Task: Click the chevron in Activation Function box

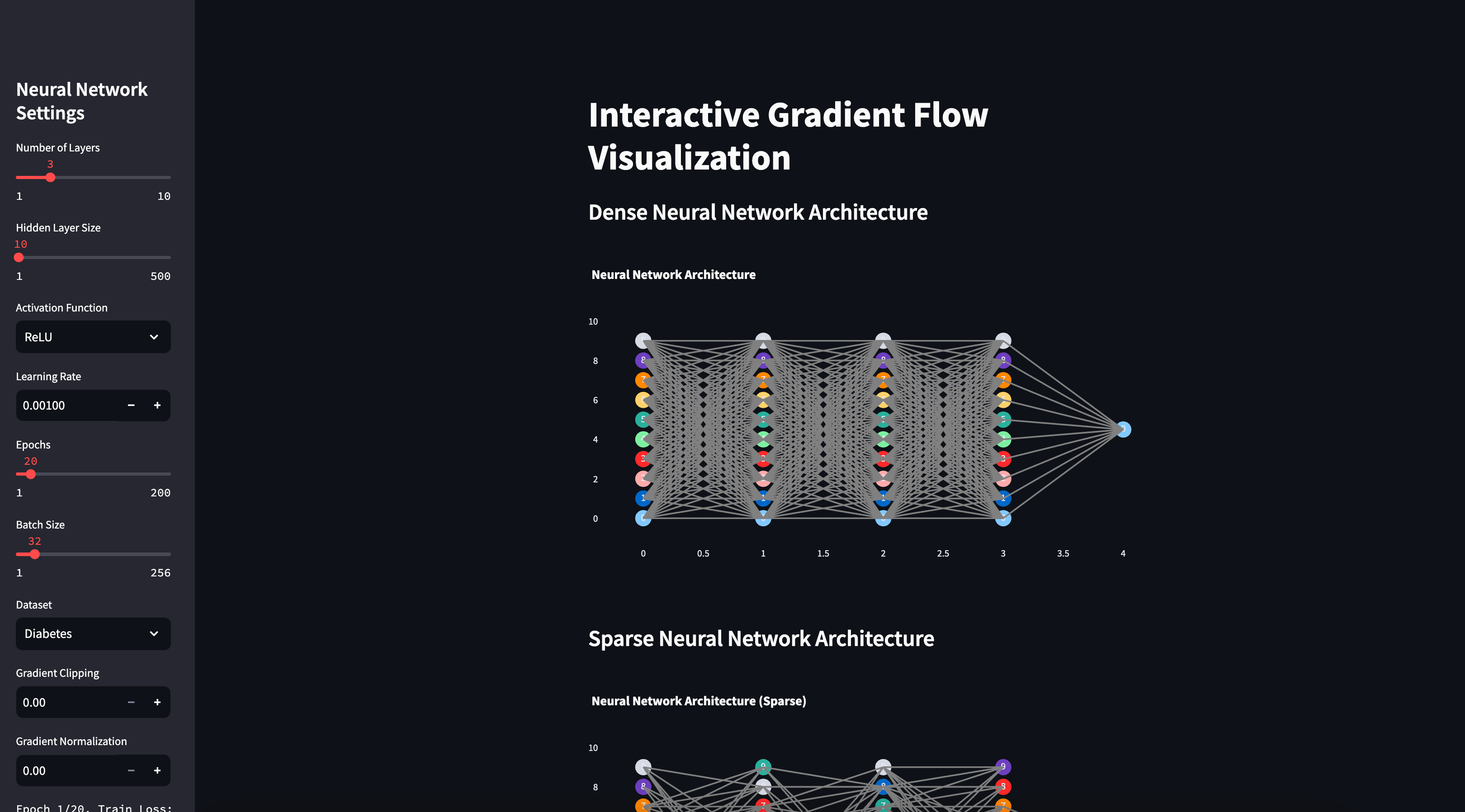Action: pos(154,337)
